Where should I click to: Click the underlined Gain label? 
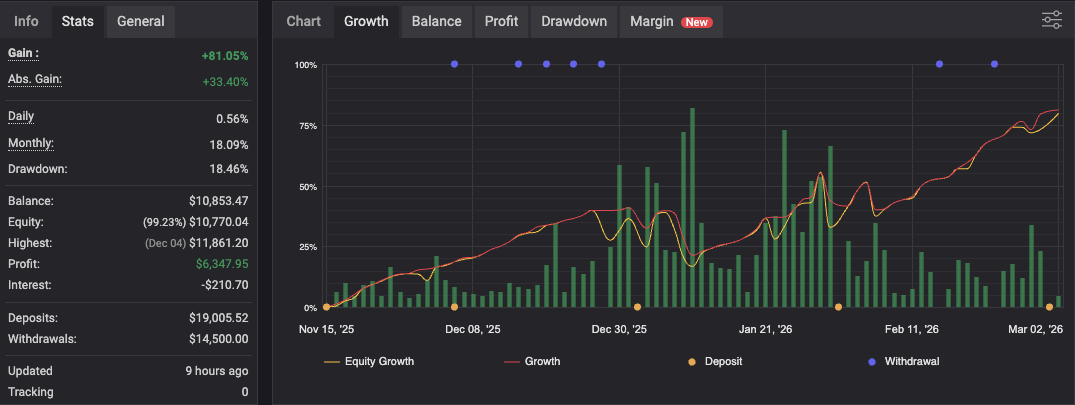click(x=23, y=53)
